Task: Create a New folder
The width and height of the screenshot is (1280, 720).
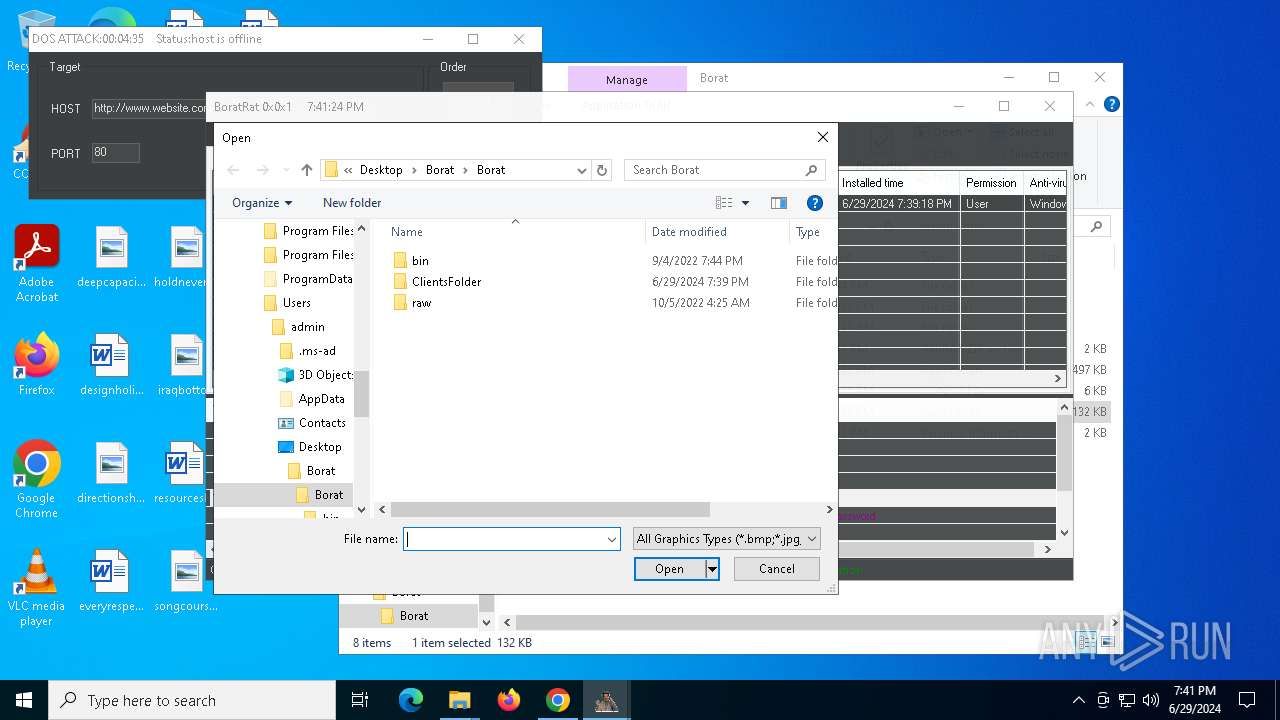Action: click(x=352, y=203)
